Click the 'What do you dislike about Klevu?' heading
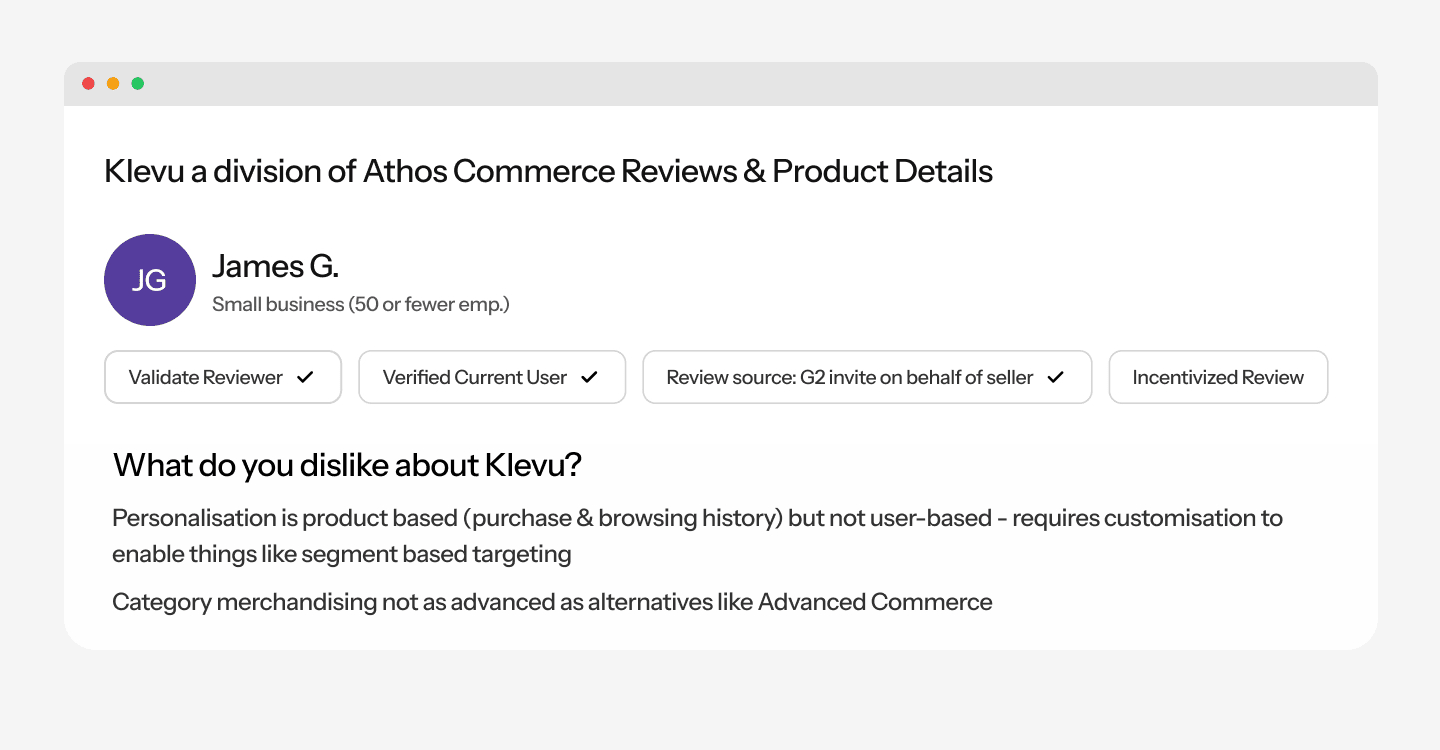The width and height of the screenshot is (1440, 750). point(347,465)
